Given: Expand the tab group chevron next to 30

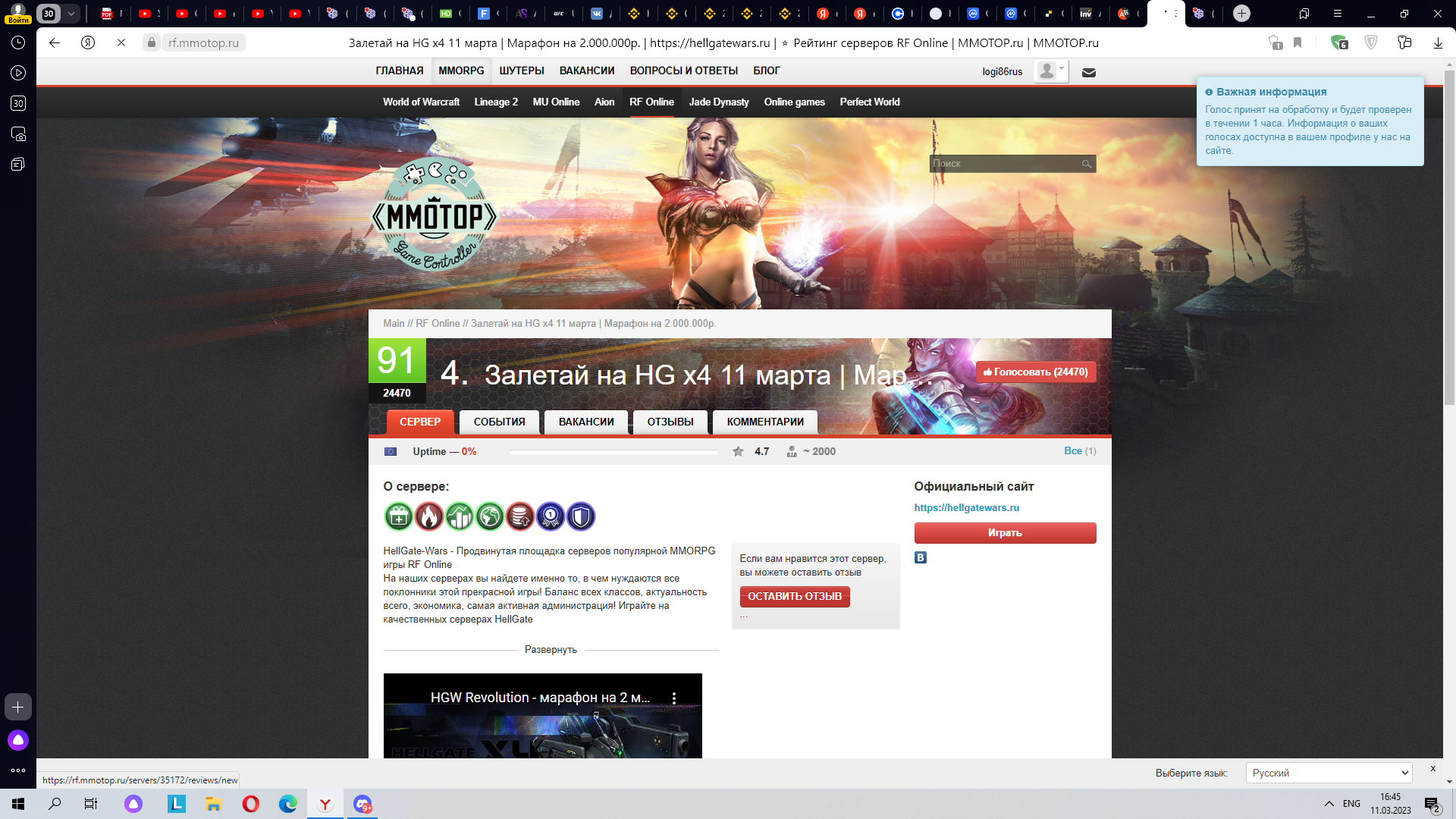Looking at the screenshot, I should pos(71,14).
